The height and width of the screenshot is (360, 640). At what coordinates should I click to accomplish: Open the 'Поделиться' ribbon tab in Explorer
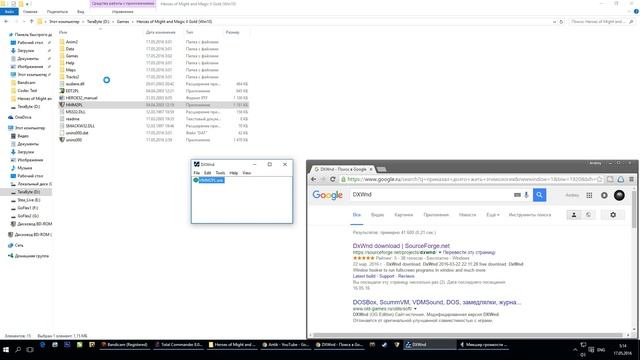click(x=57, y=12)
